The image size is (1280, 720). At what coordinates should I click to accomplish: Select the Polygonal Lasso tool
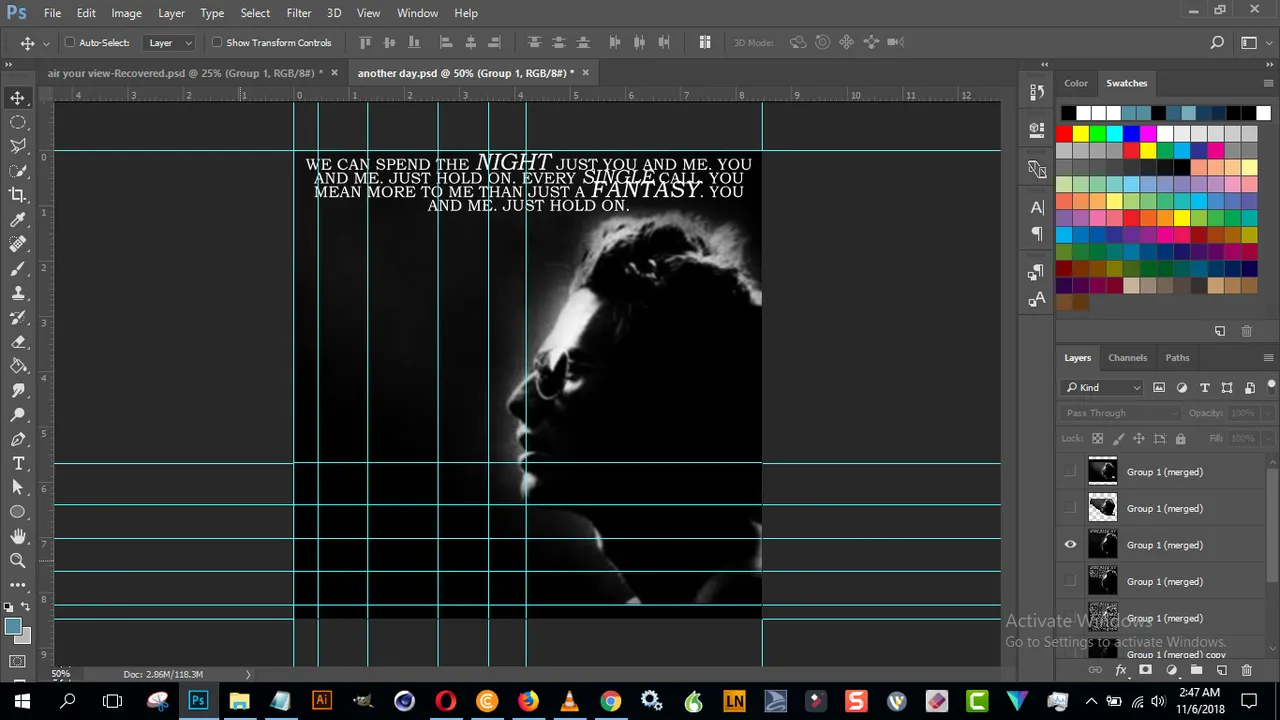[x=18, y=146]
